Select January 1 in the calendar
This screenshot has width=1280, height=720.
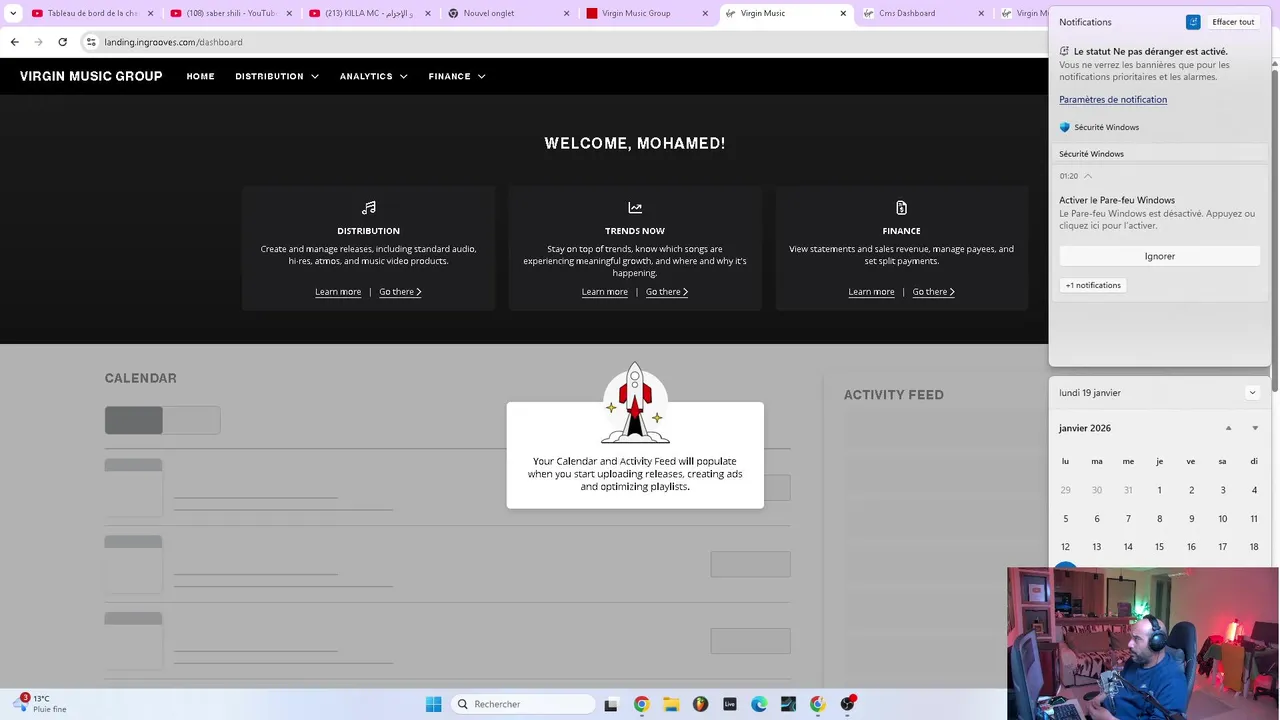[1159, 490]
